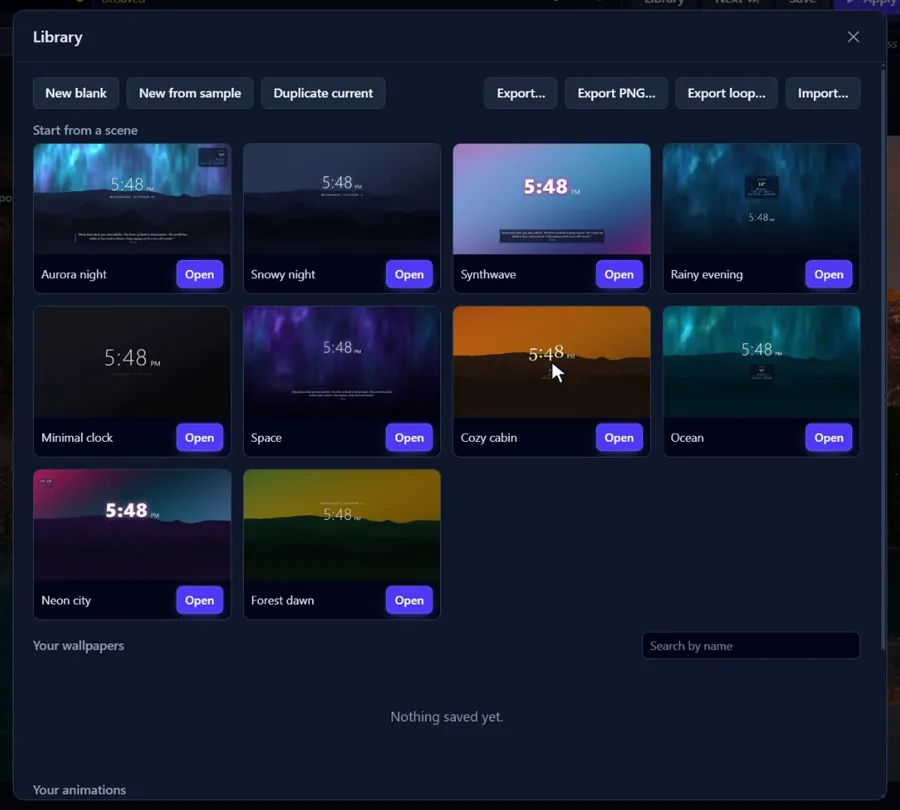Click the 'Cozy cabin' scene label
The width and height of the screenshot is (900, 810).
coord(489,437)
